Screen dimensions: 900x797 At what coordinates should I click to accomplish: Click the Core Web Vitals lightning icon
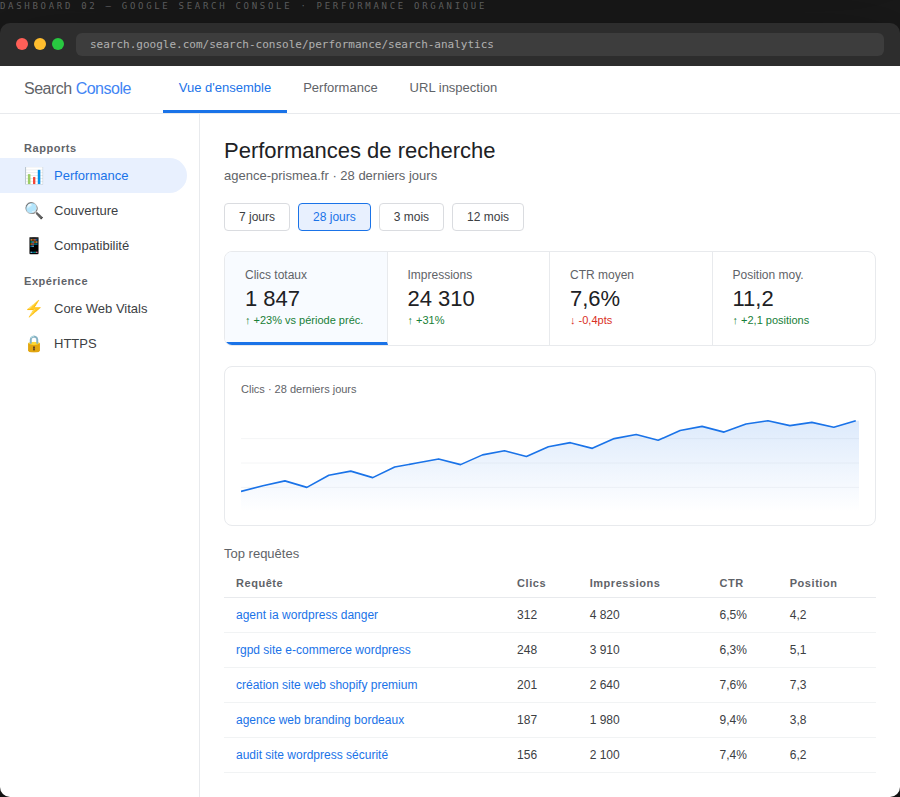click(x=34, y=309)
